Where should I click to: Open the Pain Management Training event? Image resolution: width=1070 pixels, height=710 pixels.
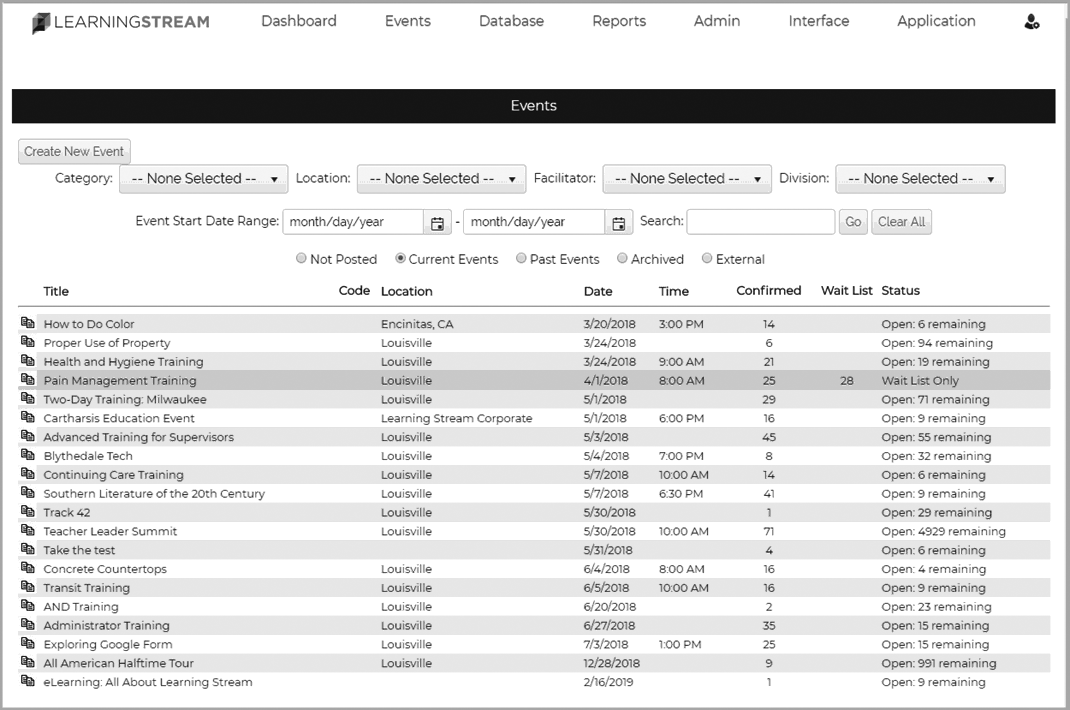[120, 381]
